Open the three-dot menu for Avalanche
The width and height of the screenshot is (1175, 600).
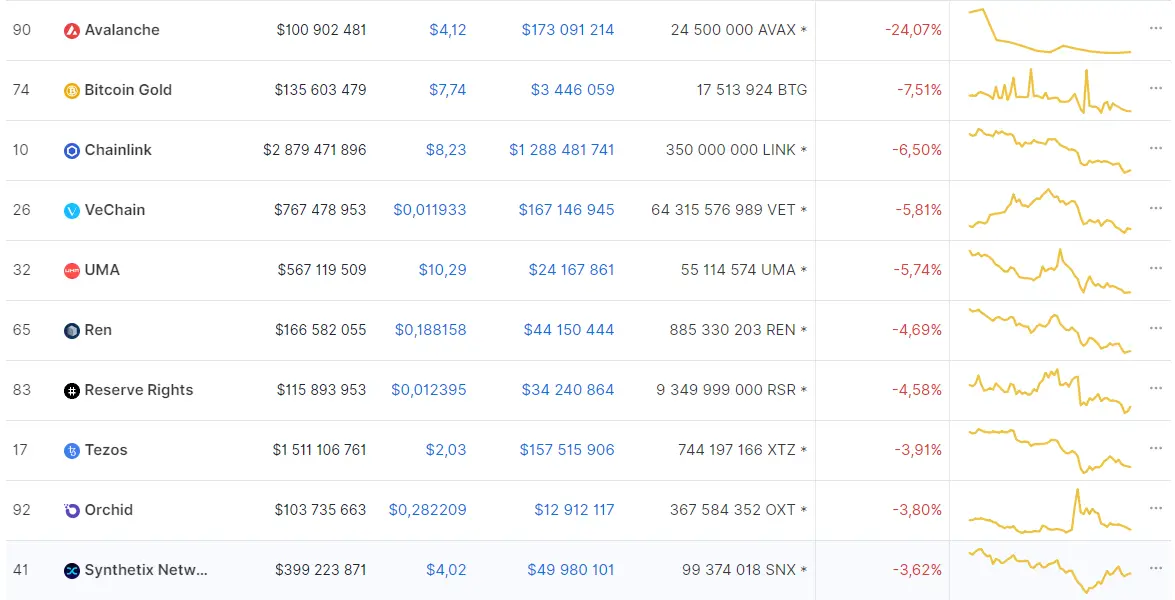1156,28
